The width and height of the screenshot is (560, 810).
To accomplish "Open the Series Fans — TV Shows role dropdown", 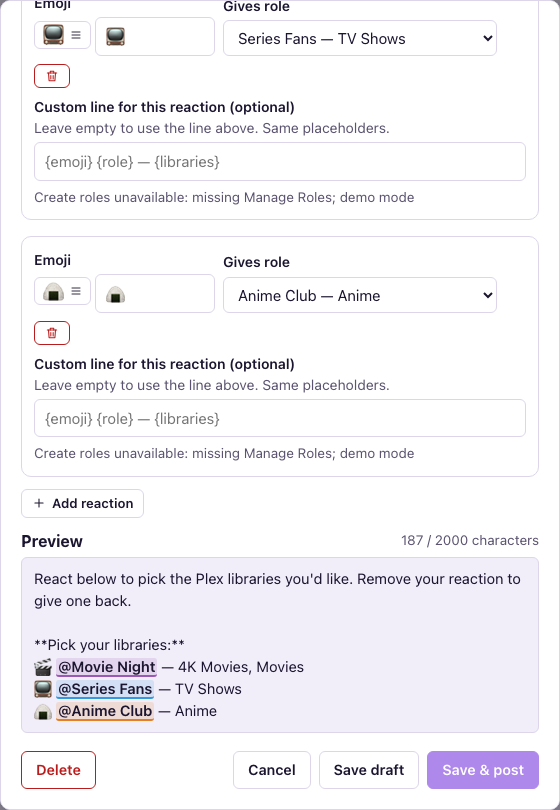I will (x=360, y=38).
